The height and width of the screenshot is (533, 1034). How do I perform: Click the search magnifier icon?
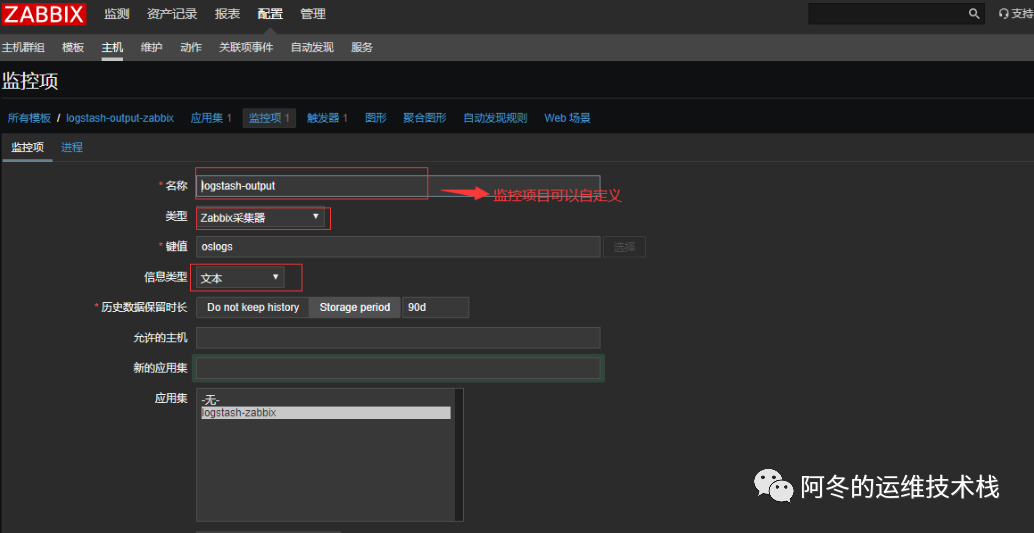point(974,14)
